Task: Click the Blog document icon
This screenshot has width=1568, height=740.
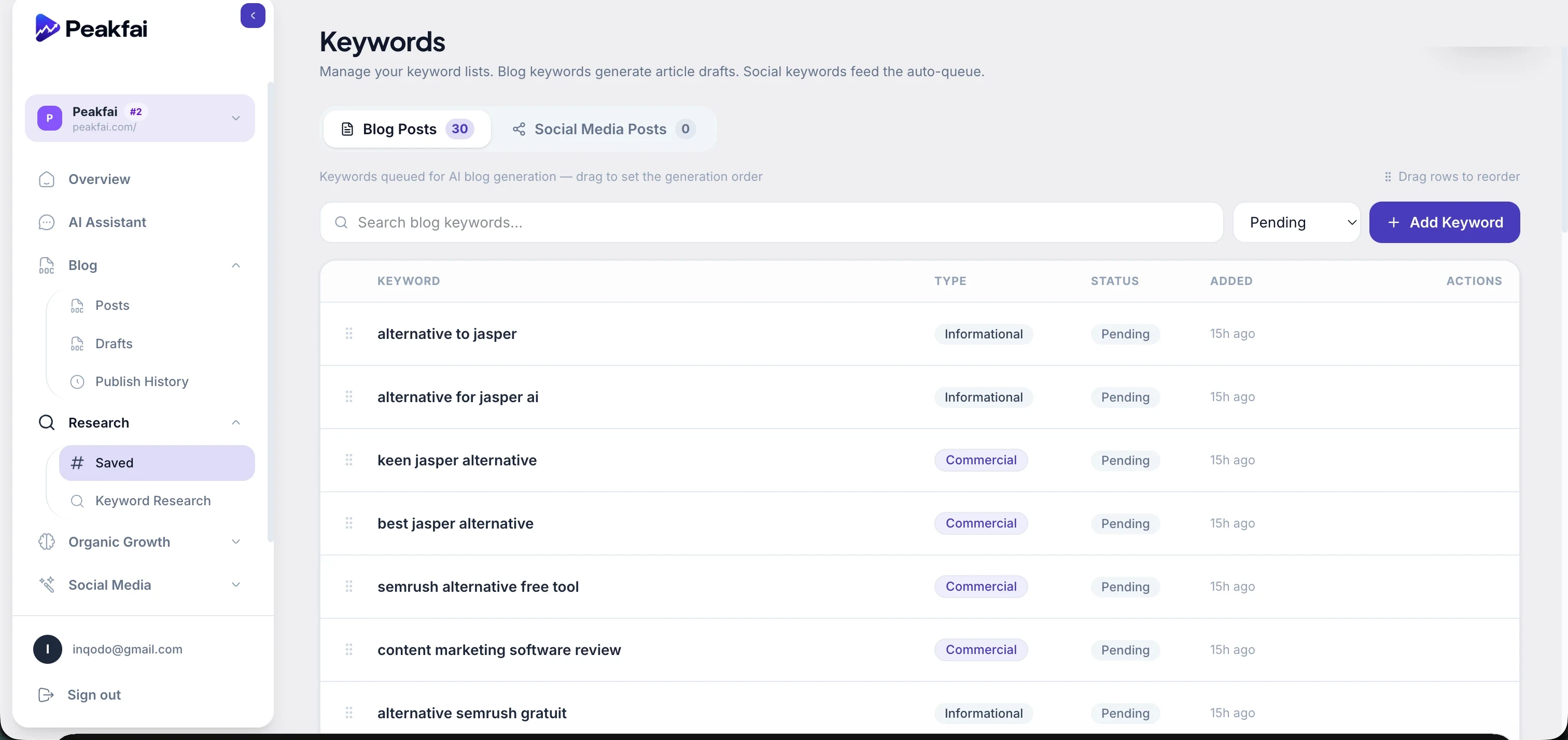Action: click(46, 265)
